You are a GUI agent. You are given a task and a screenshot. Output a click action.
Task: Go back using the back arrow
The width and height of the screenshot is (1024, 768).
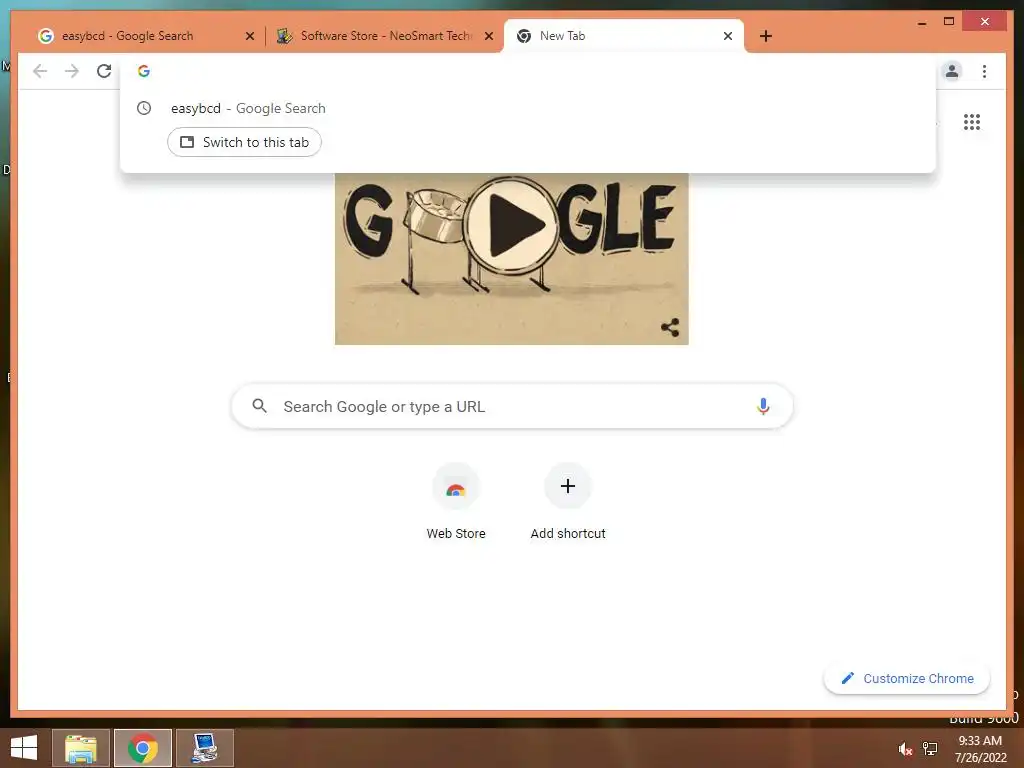click(40, 71)
